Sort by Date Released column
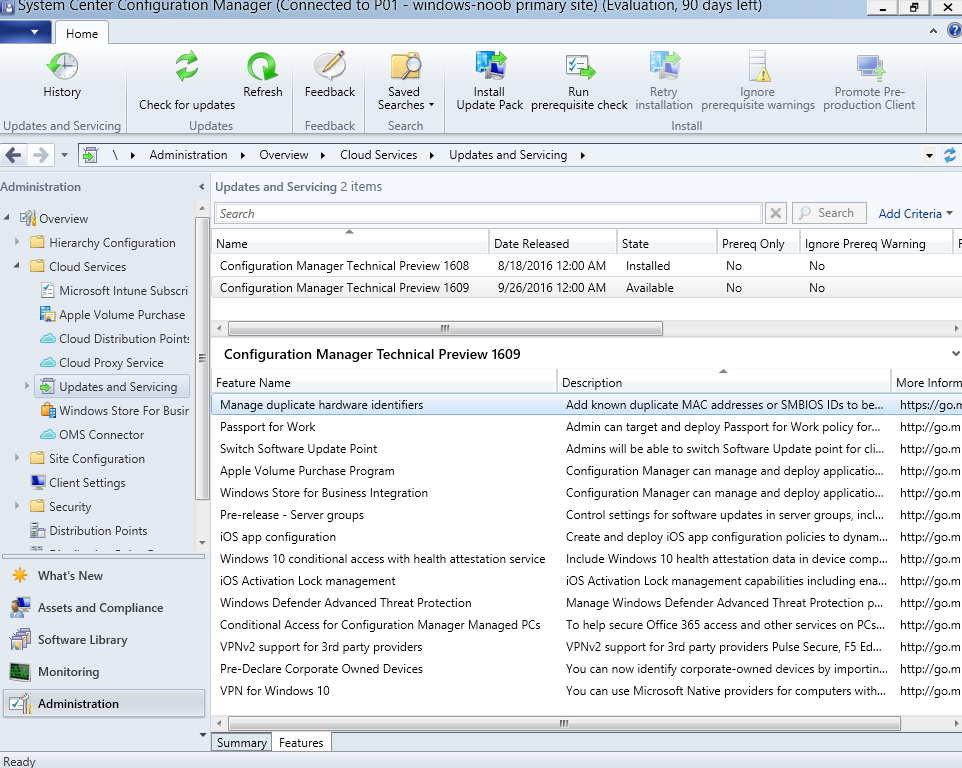The width and height of the screenshot is (962, 768). click(552, 244)
